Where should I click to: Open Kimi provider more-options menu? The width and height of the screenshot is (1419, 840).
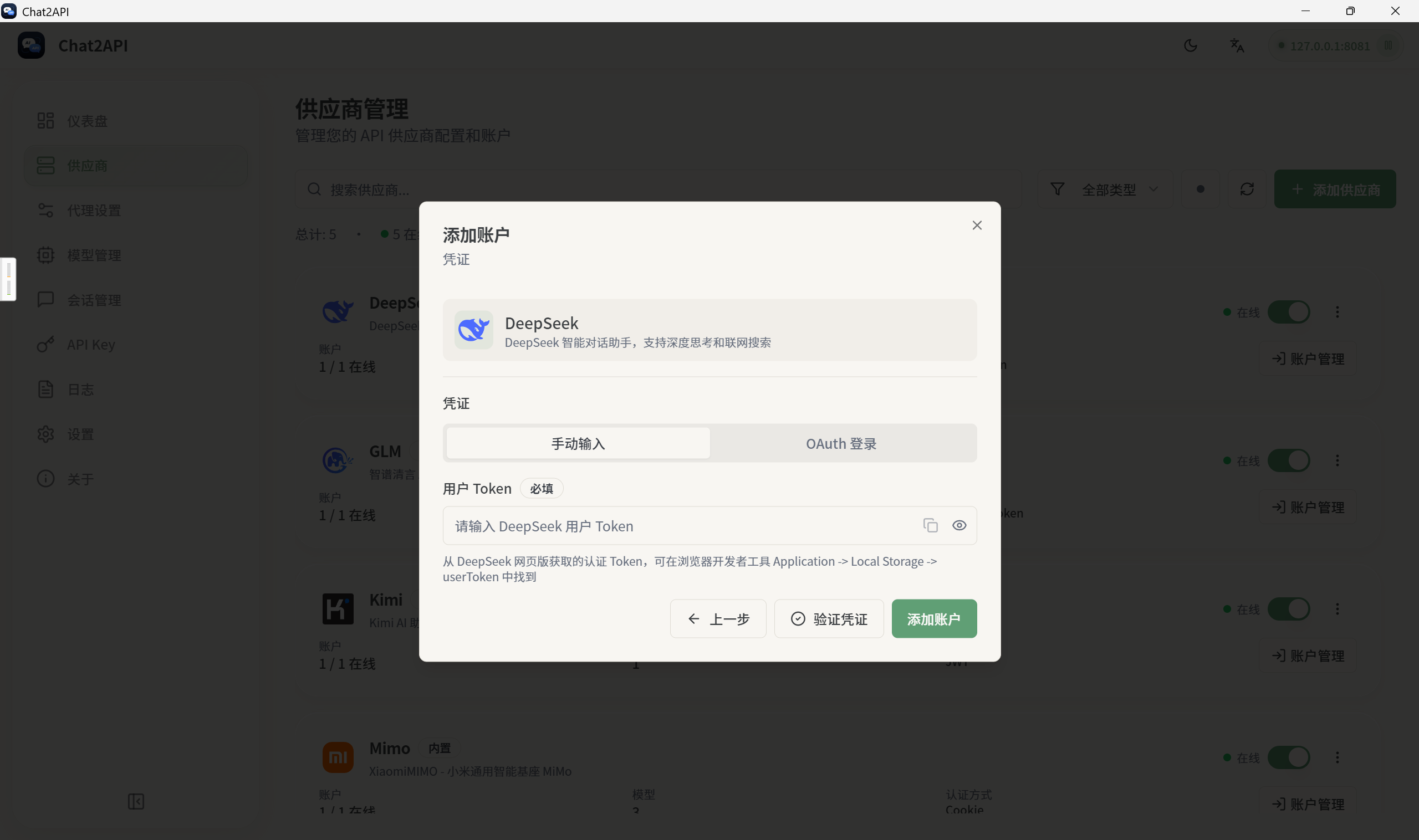(x=1337, y=608)
